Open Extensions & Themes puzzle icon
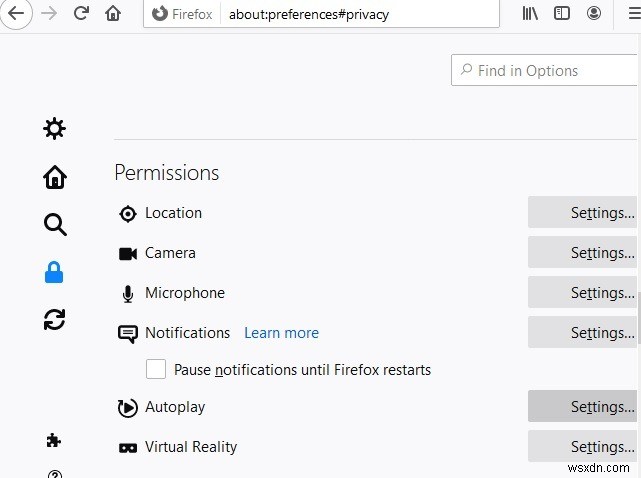This screenshot has width=641, height=478. 55,440
